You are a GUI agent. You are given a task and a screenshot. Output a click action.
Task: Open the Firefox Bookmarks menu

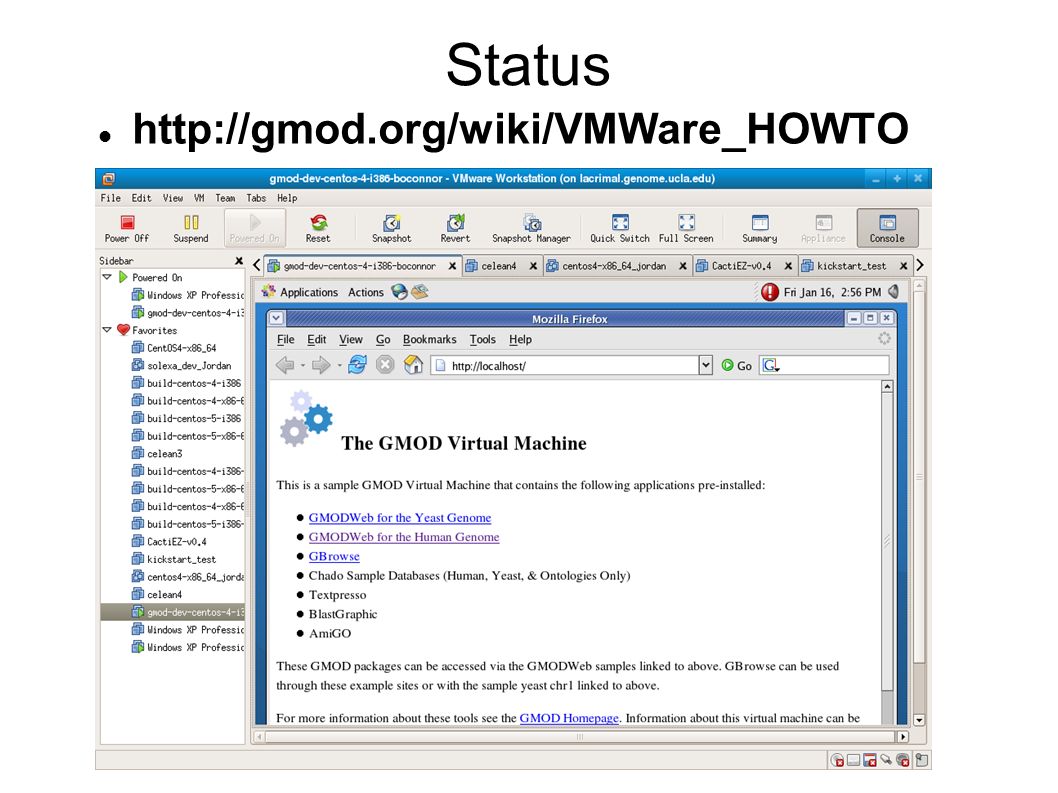(x=429, y=339)
